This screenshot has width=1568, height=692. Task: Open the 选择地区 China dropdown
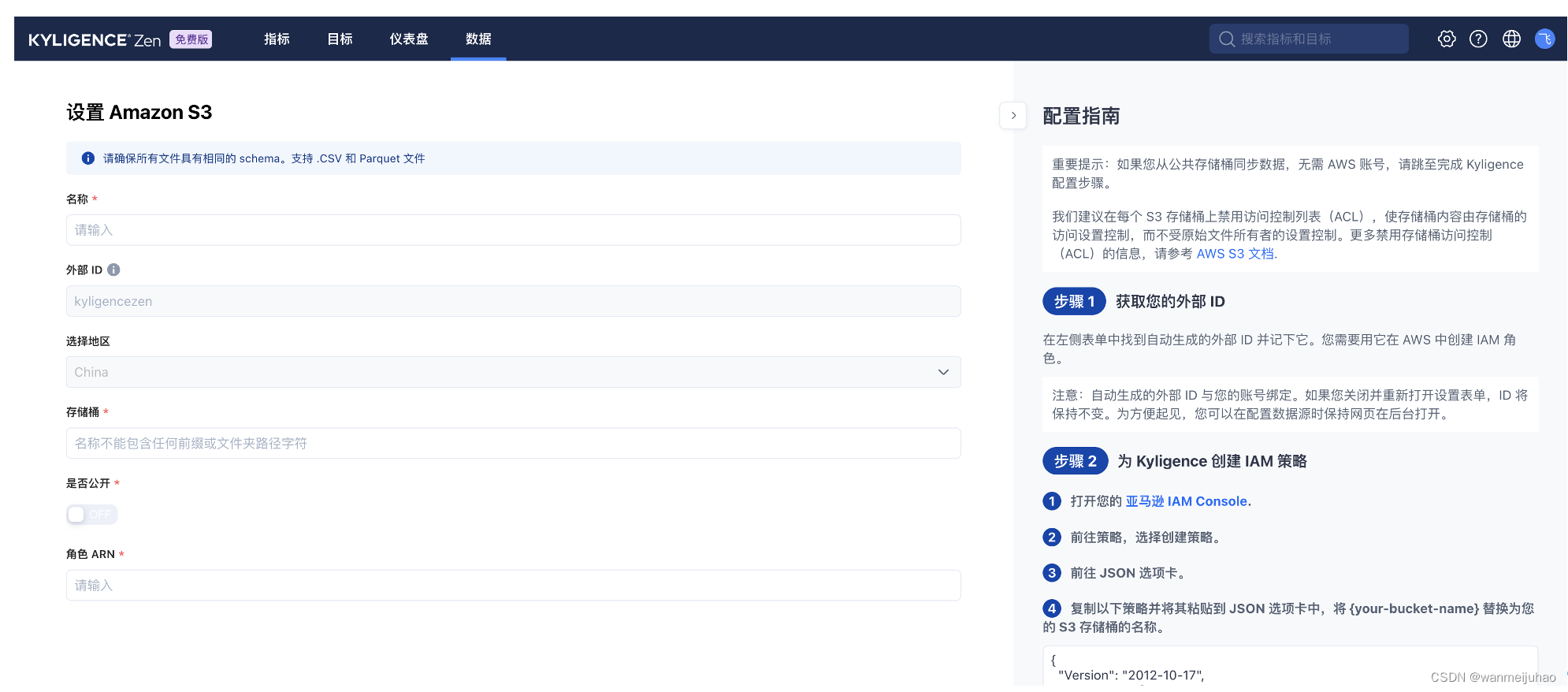coord(513,372)
